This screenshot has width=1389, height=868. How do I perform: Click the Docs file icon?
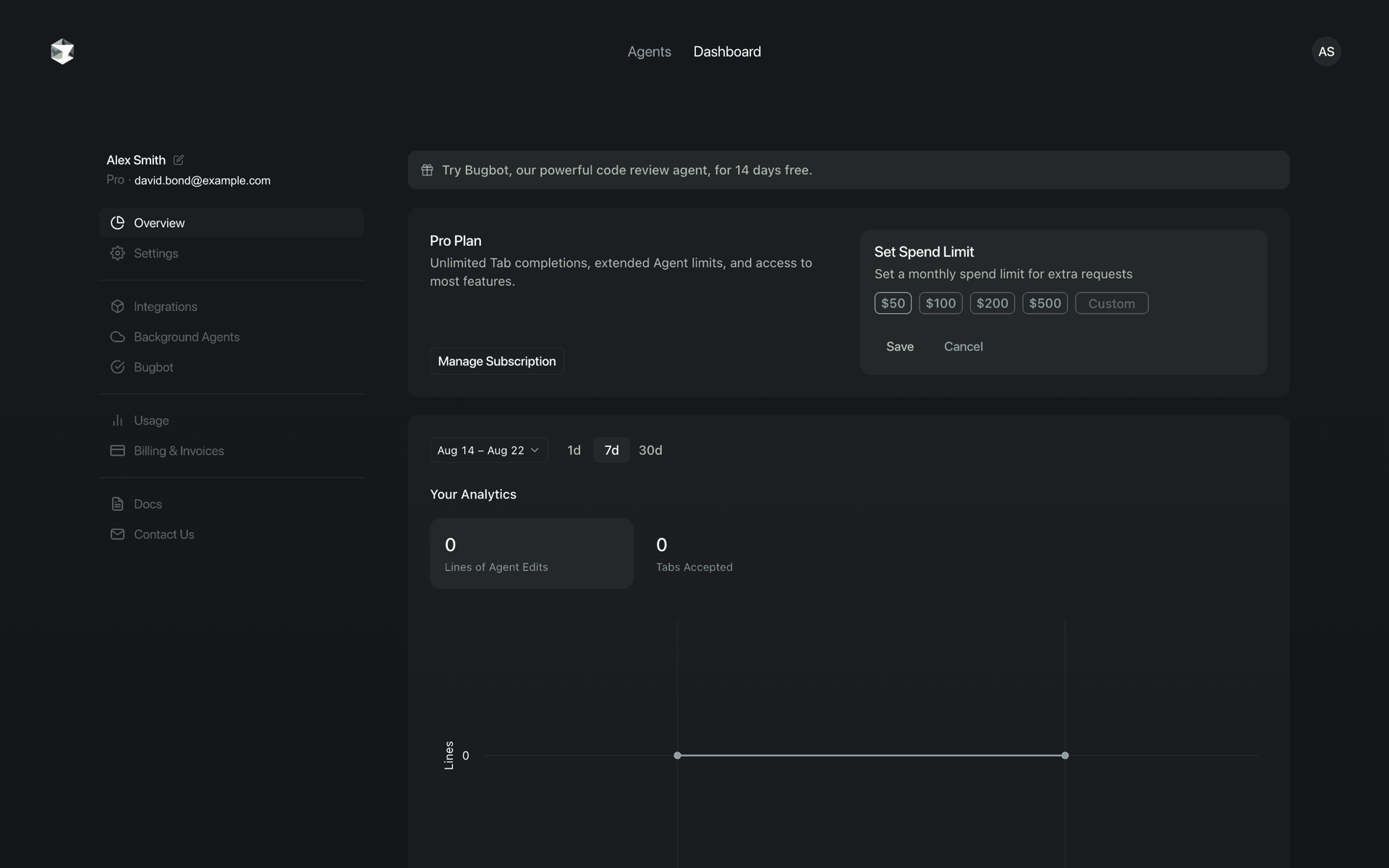pos(117,504)
